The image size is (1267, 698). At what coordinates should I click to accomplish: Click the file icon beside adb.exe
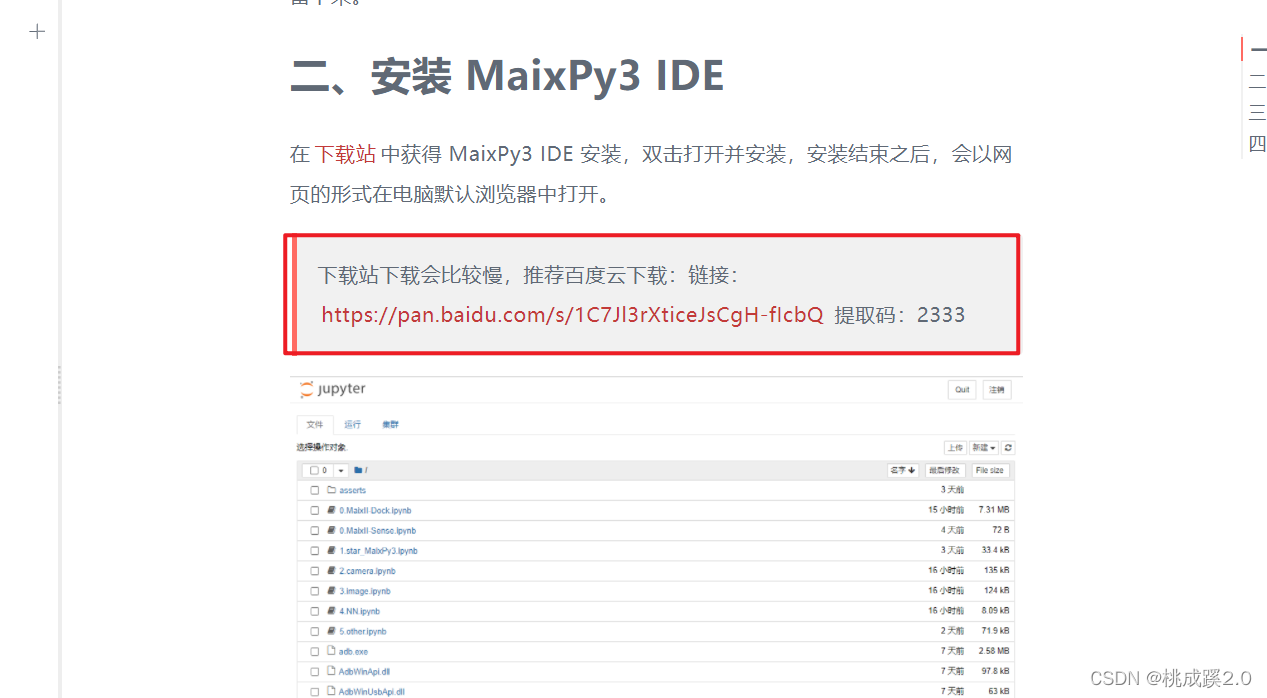331,651
